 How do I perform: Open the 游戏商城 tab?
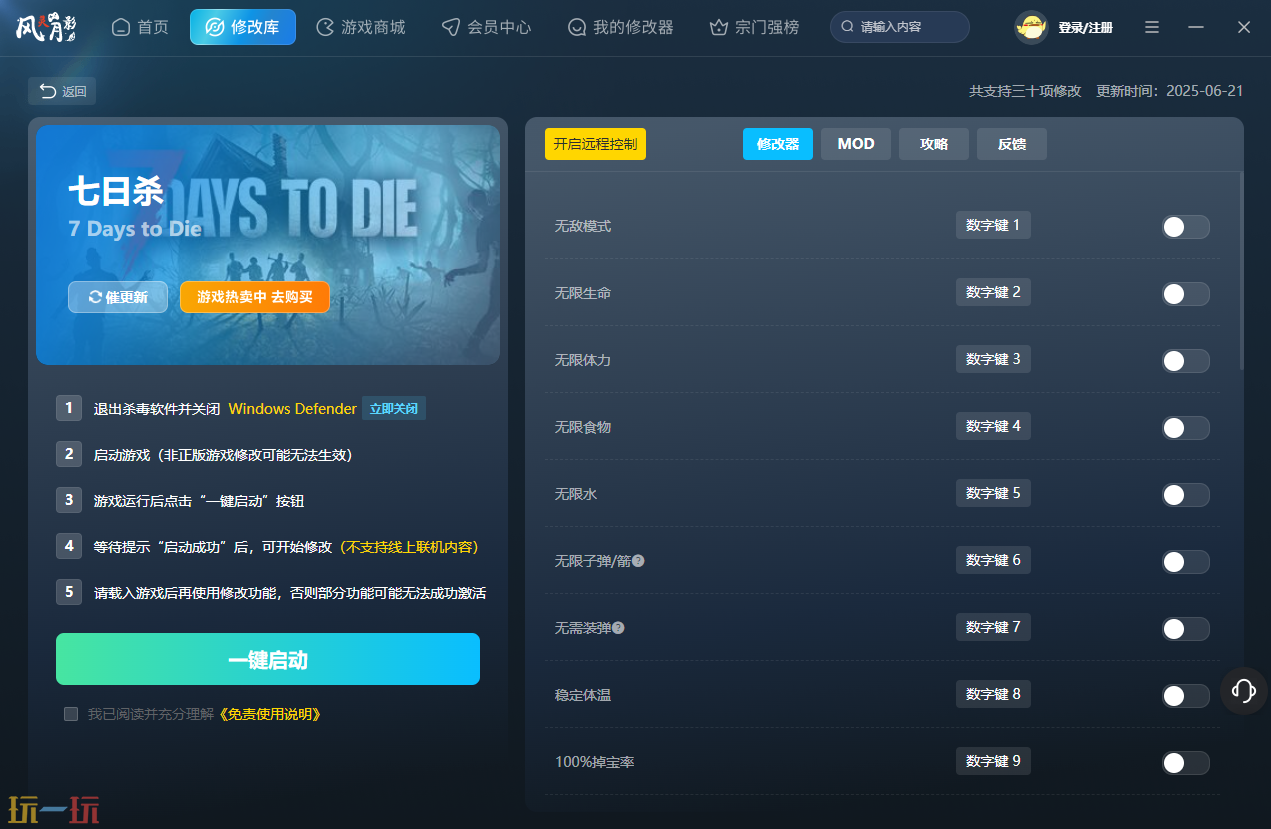(361, 27)
